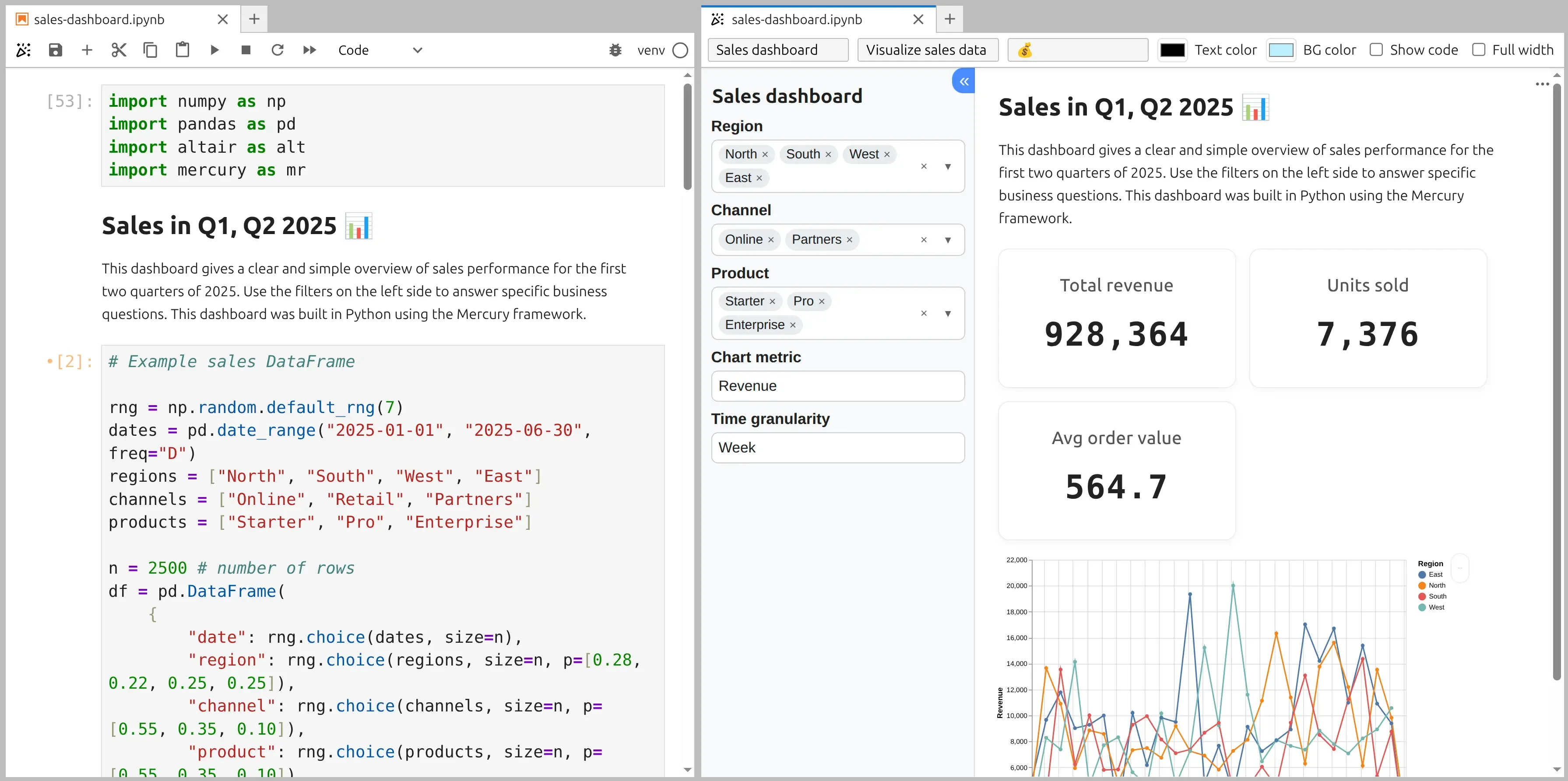Copy the selected cells
The width and height of the screenshot is (1568, 781).
tap(150, 50)
